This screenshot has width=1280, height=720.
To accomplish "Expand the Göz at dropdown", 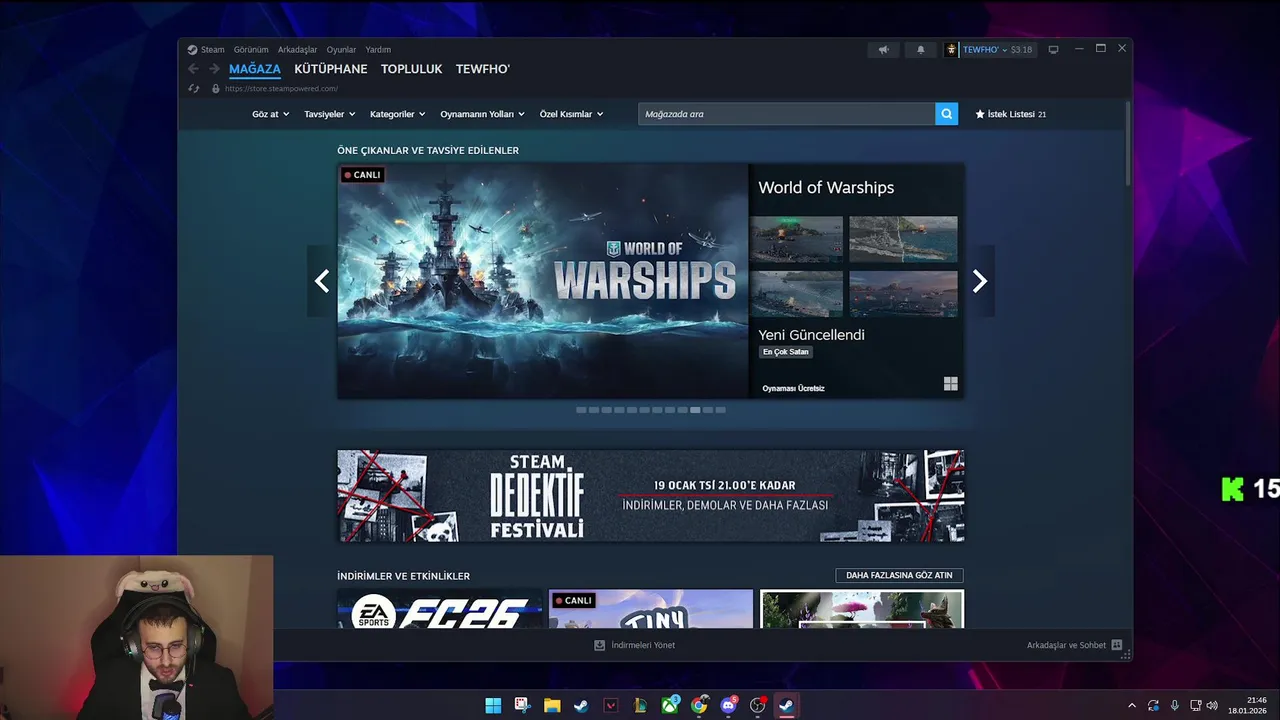I will 270,114.
